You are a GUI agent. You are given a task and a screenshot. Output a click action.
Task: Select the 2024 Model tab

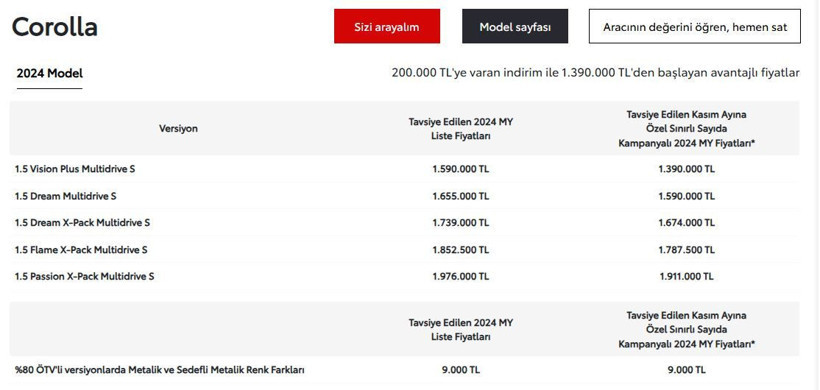[x=50, y=74]
